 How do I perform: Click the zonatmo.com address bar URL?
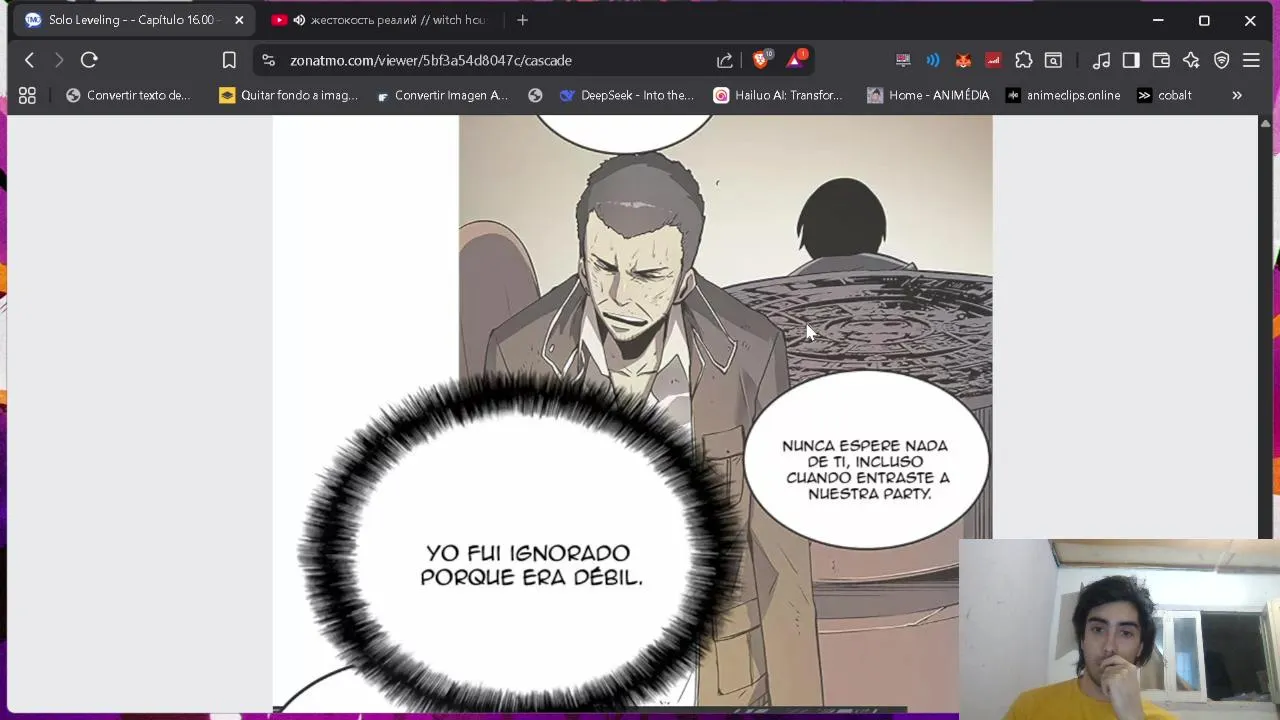pyautogui.click(x=431, y=60)
